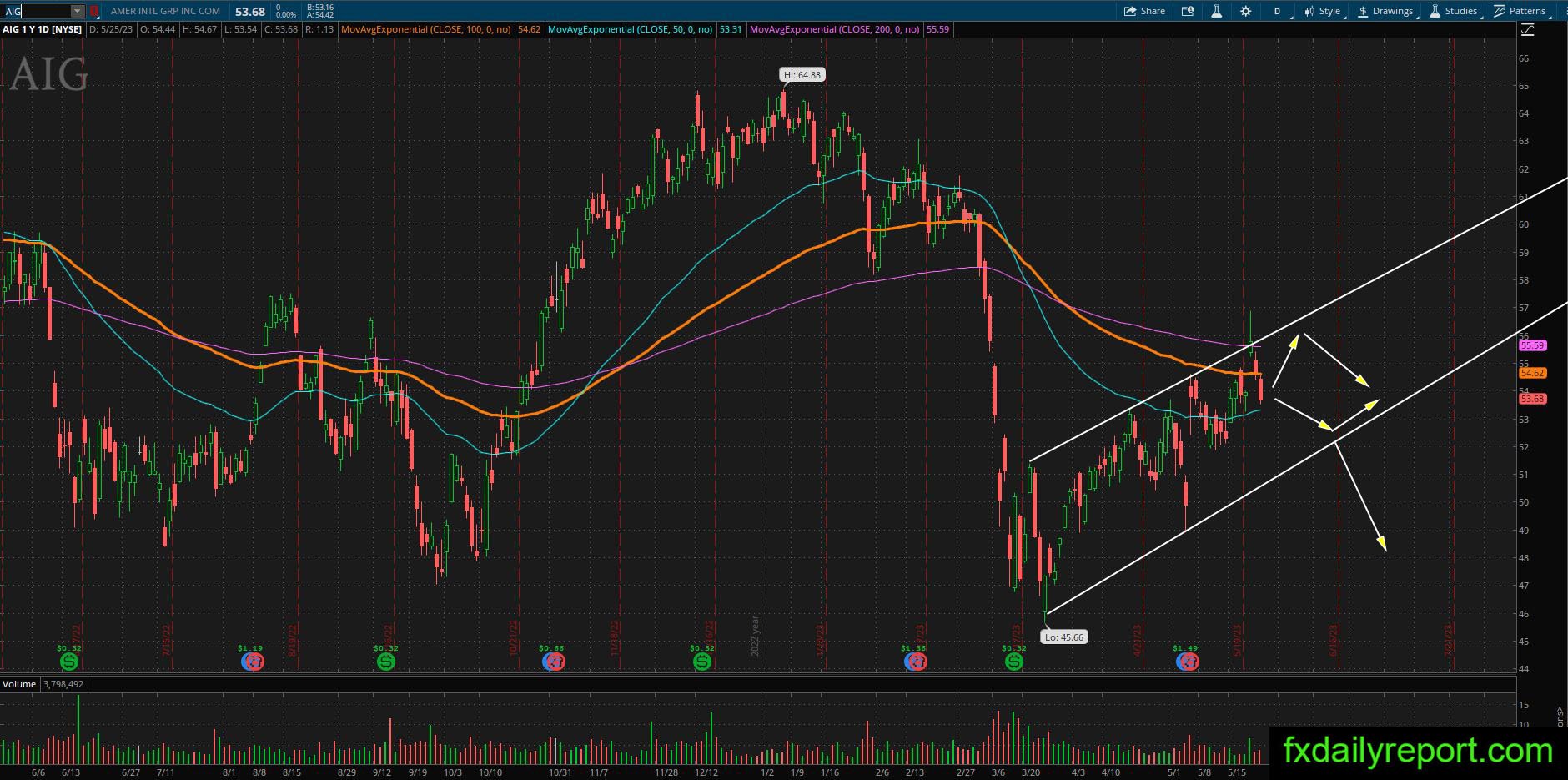Click the red 53.68 price axis tag
1568x780 pixels.
[x=1533, y=399]
